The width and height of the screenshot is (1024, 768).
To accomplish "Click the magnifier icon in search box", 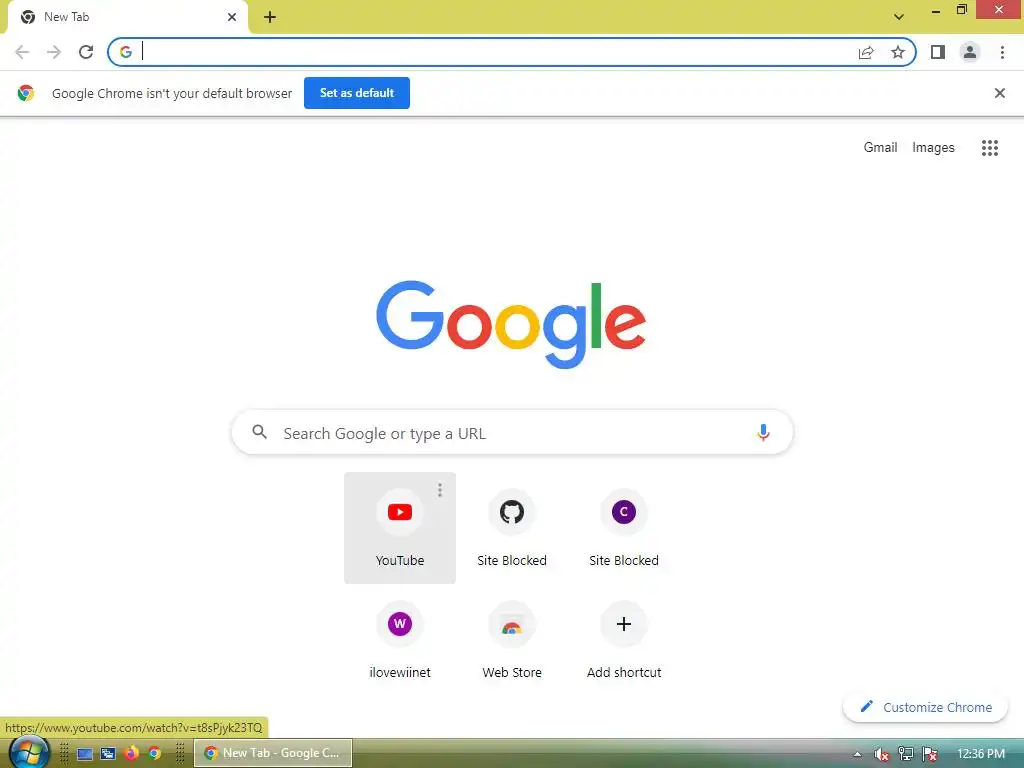I will pyautogui.click(x=259, y=432).
